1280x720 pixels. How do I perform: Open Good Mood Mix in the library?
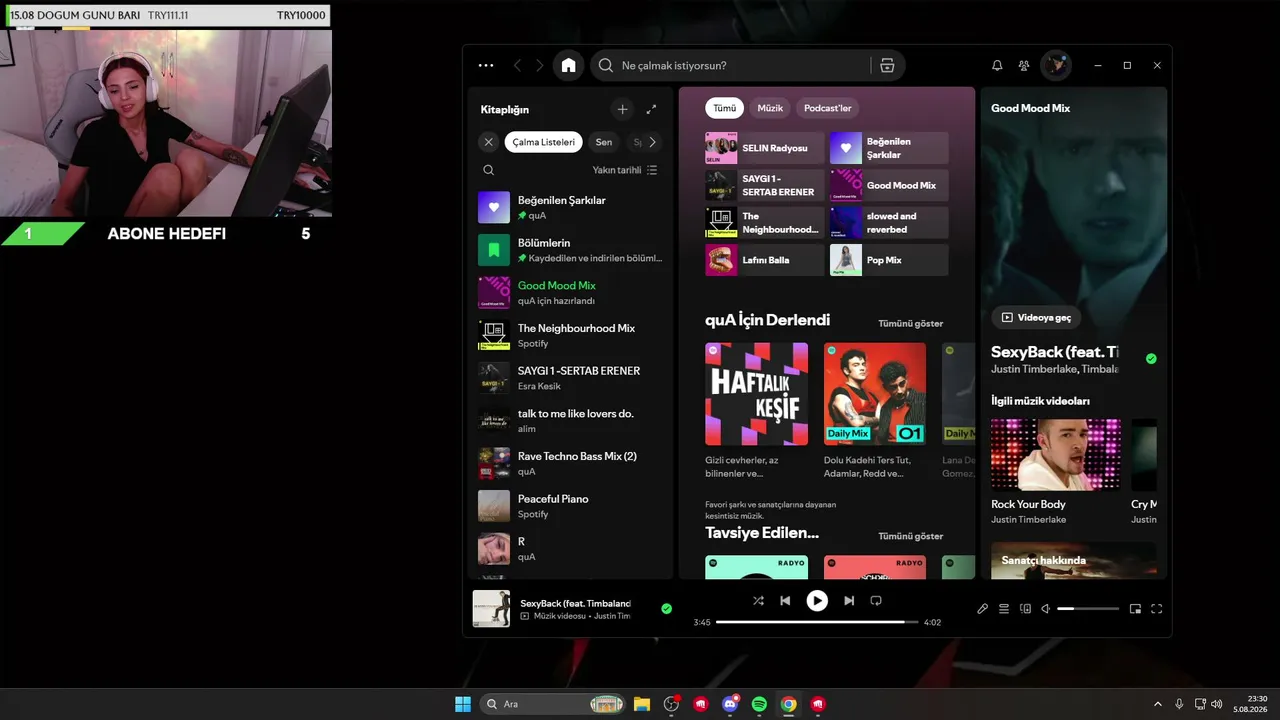tap(570, 293)
